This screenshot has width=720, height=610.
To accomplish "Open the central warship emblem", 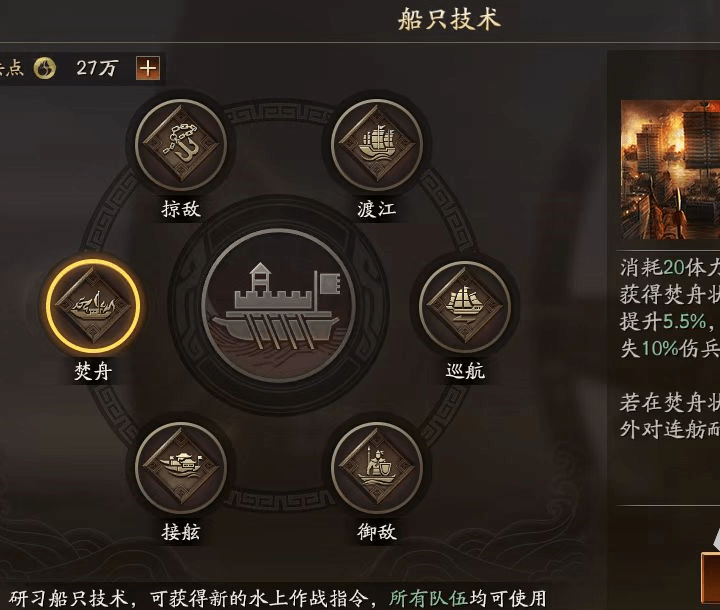I will (279, 306).
